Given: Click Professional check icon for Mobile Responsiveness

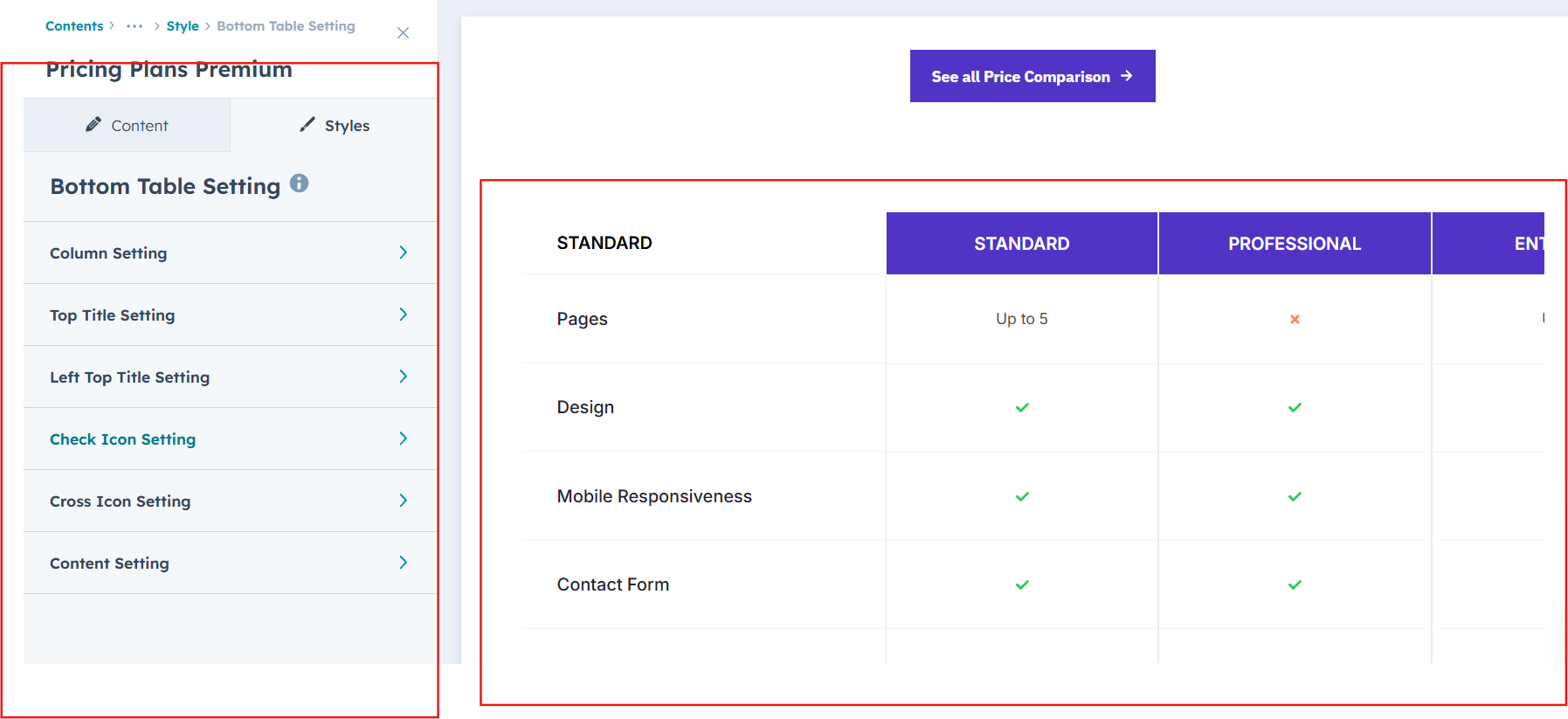Looking at the screenshot, I should click(1295, 497).
